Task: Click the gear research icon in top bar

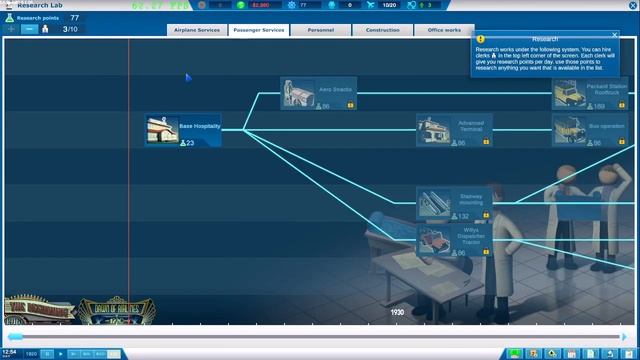Action: click(291, 5)
